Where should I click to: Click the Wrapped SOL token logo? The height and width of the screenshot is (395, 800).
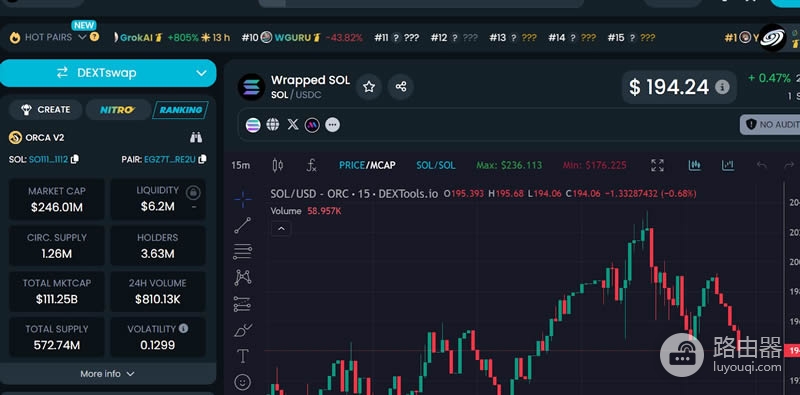coord(251,87)
